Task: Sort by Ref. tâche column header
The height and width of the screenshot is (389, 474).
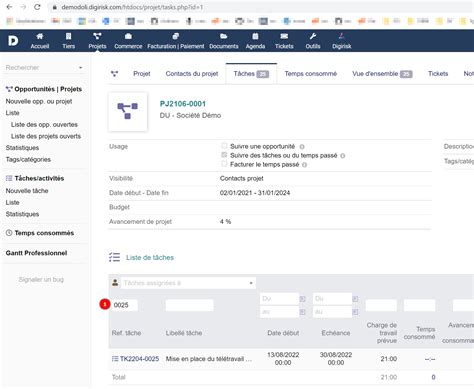Action: point(126,333)
